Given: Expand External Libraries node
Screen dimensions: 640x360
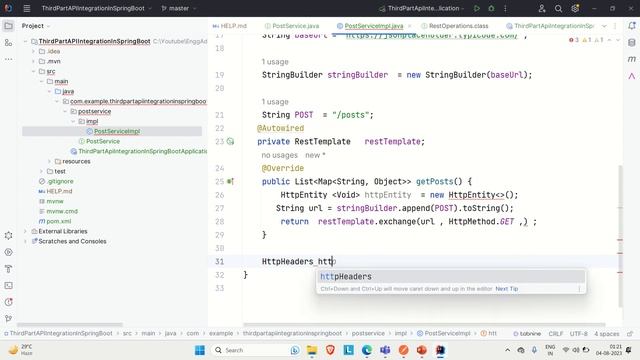Looking at the screenshot, I should click(25, 231).
